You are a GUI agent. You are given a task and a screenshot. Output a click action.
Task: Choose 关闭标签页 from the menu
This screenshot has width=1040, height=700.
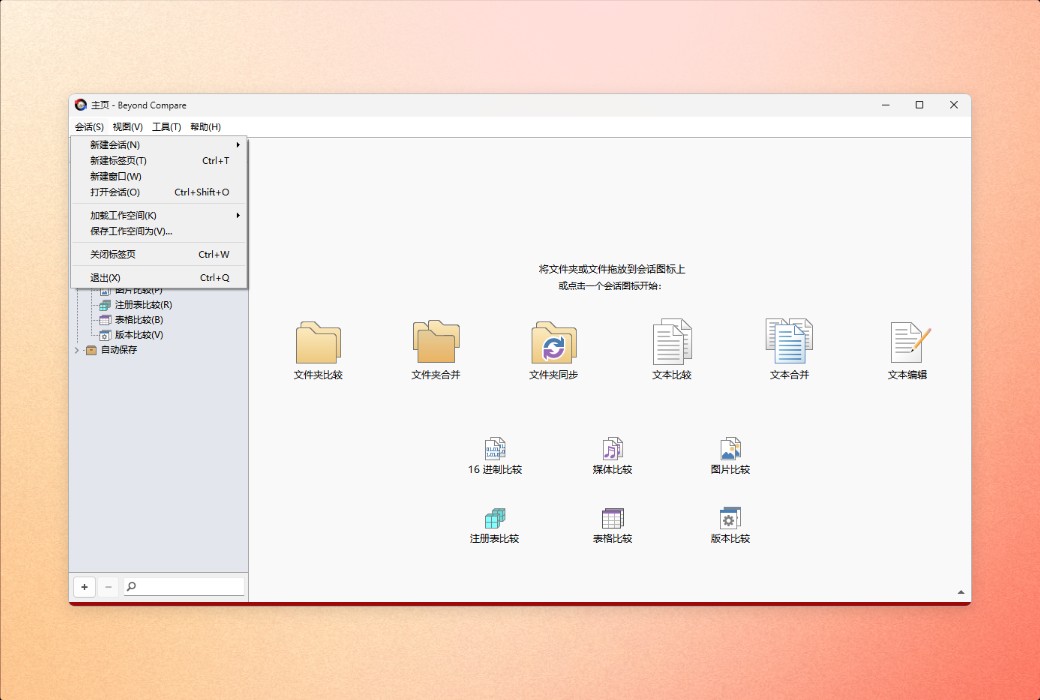pos(159,255)
